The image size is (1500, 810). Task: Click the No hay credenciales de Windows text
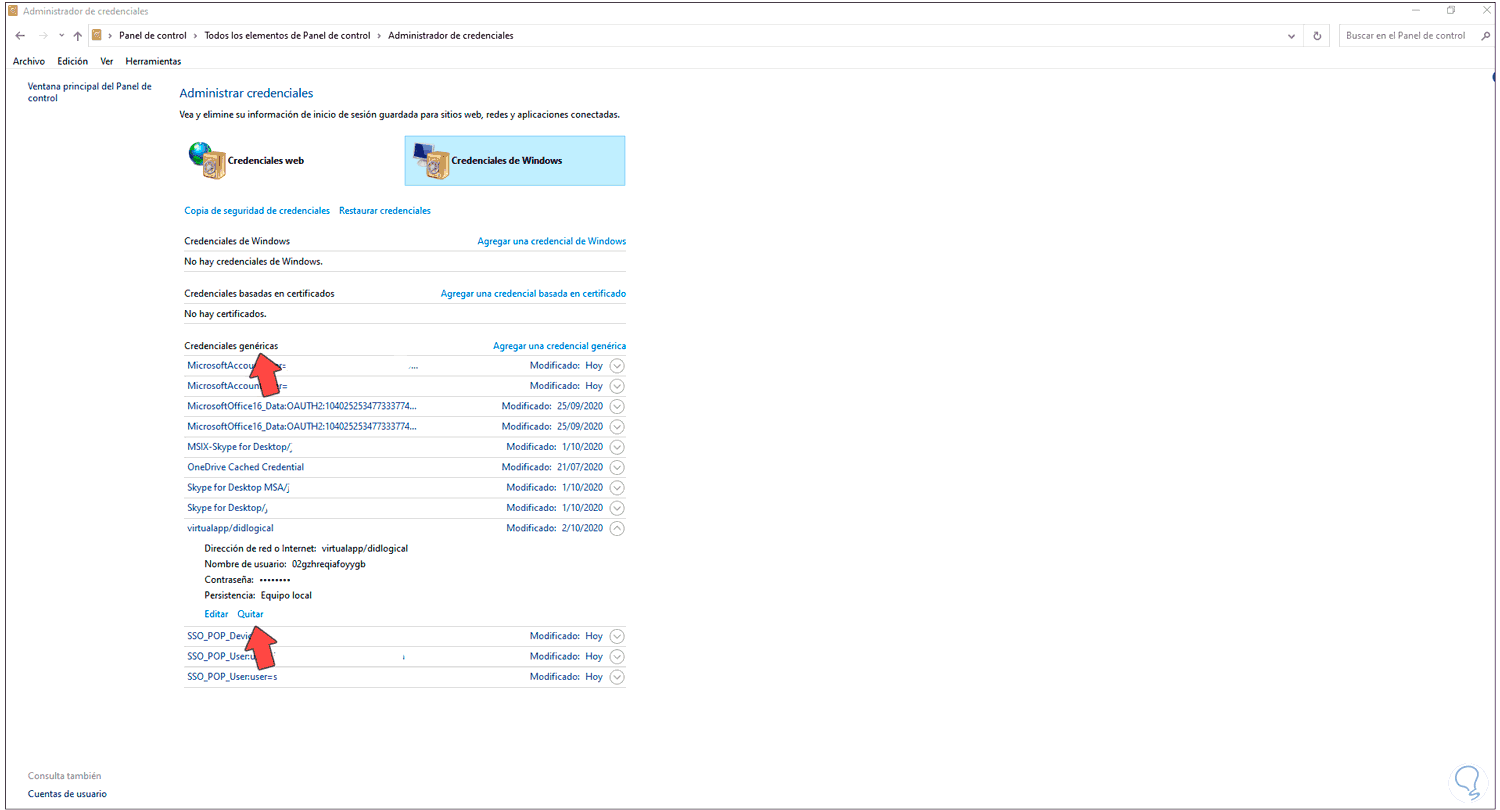pos(254,262)
